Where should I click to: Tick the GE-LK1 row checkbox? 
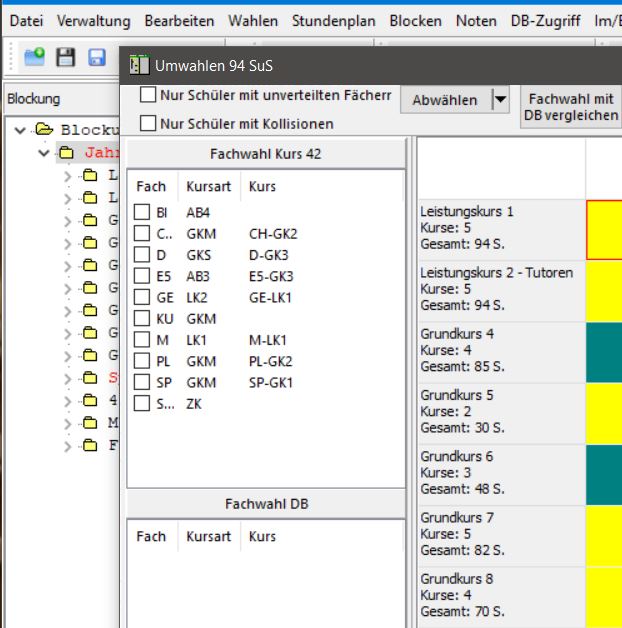coord(142,297)
